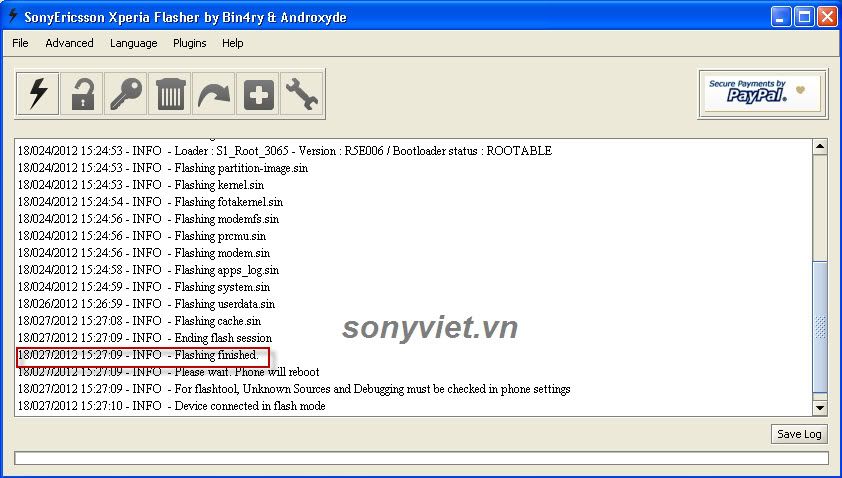The width and height of the screenshot is (842, 478).
Task: Select the 'Flashing prcmu.sin' log line
Action: point(142,236)
